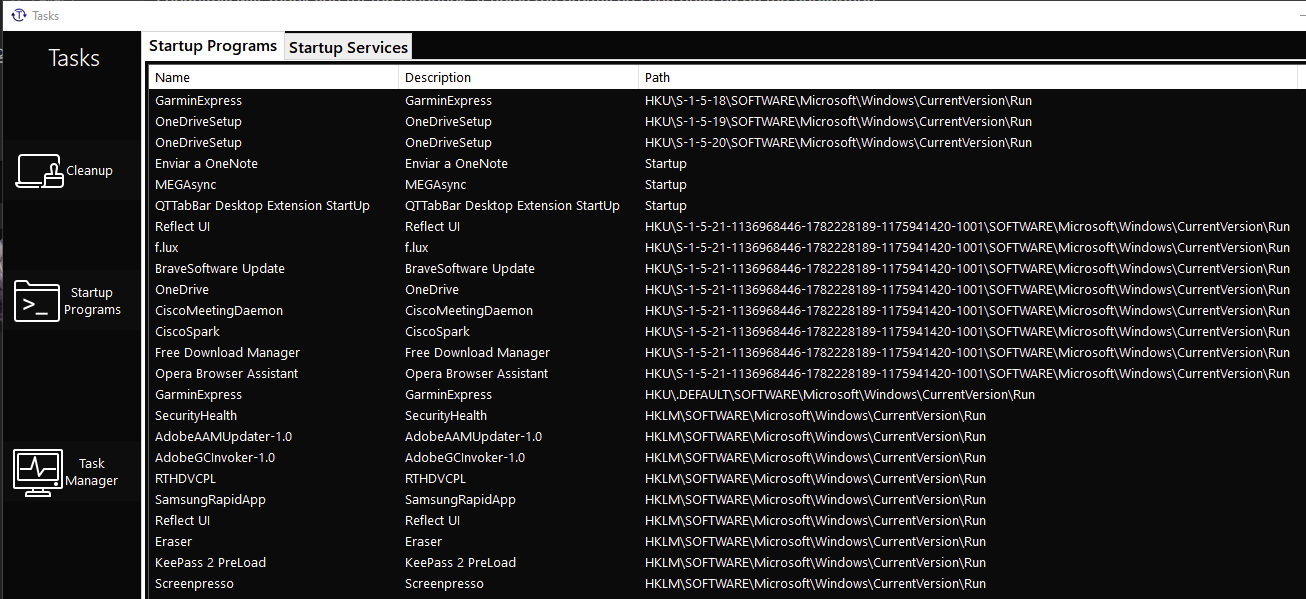Click the f.lux description cell
This screenshot has width=1306, height=599.
416,248
